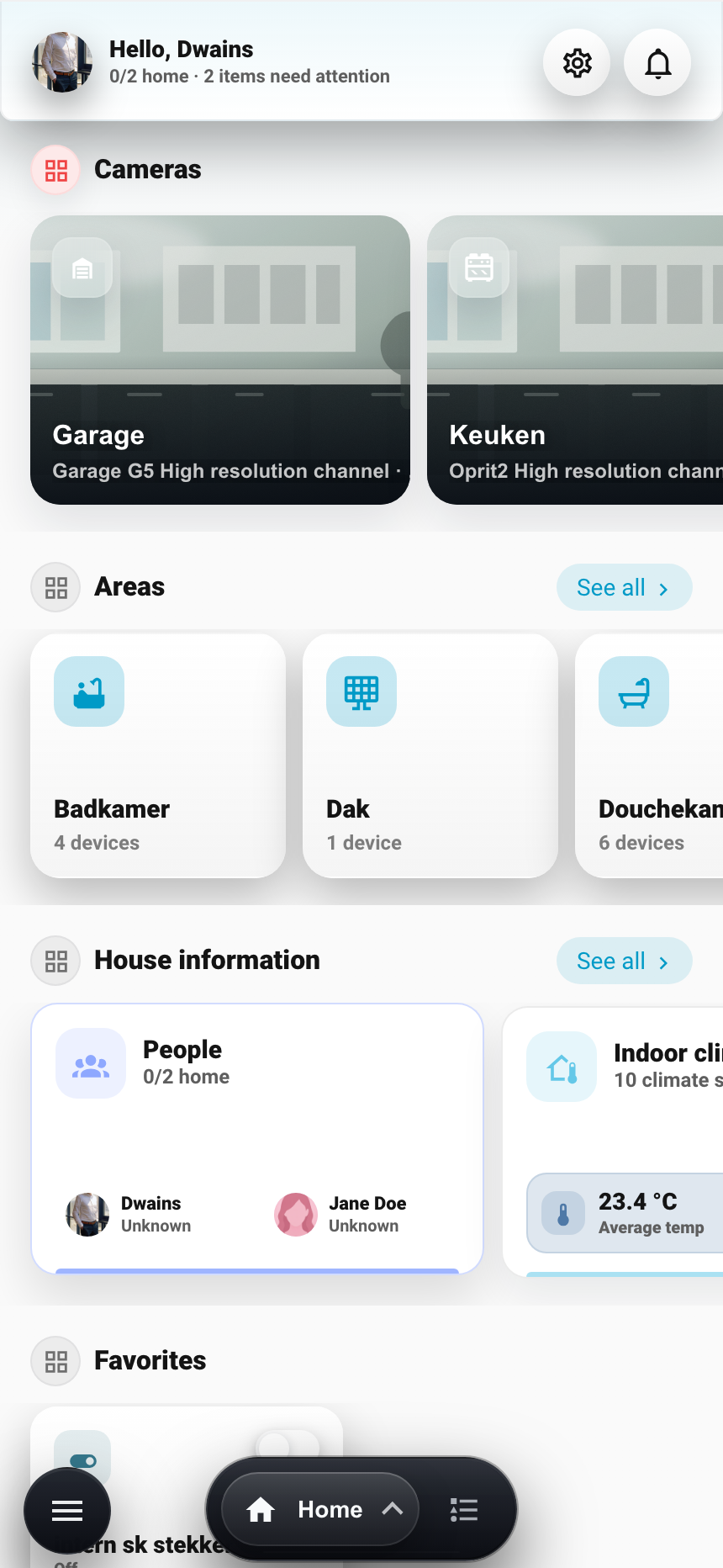Viewport: 723px width, 1568px height.
Task: Tap Dwains avatar in People card
Action: tap(87, 1215)
